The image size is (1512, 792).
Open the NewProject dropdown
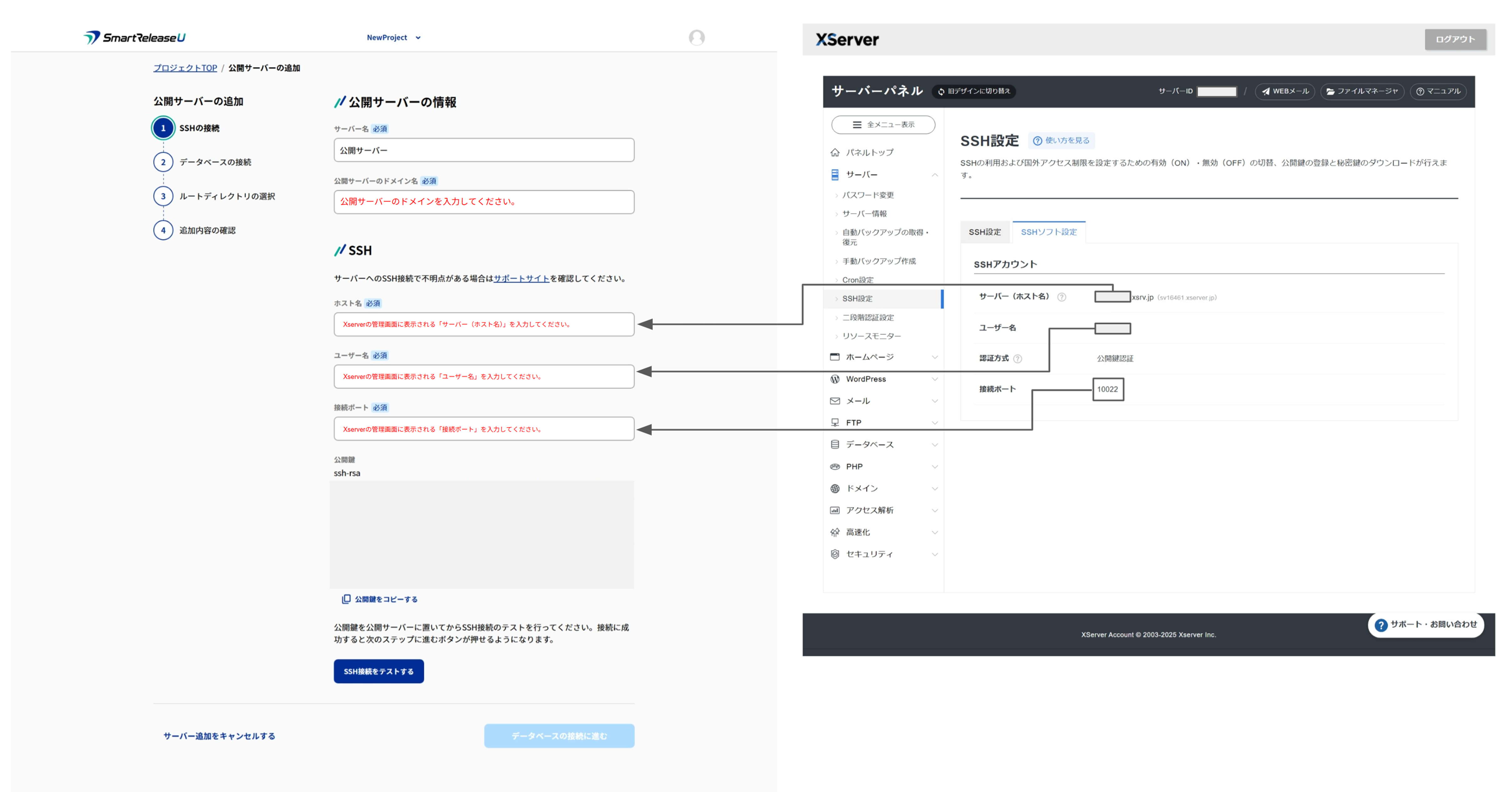click(x=393, y=38)
